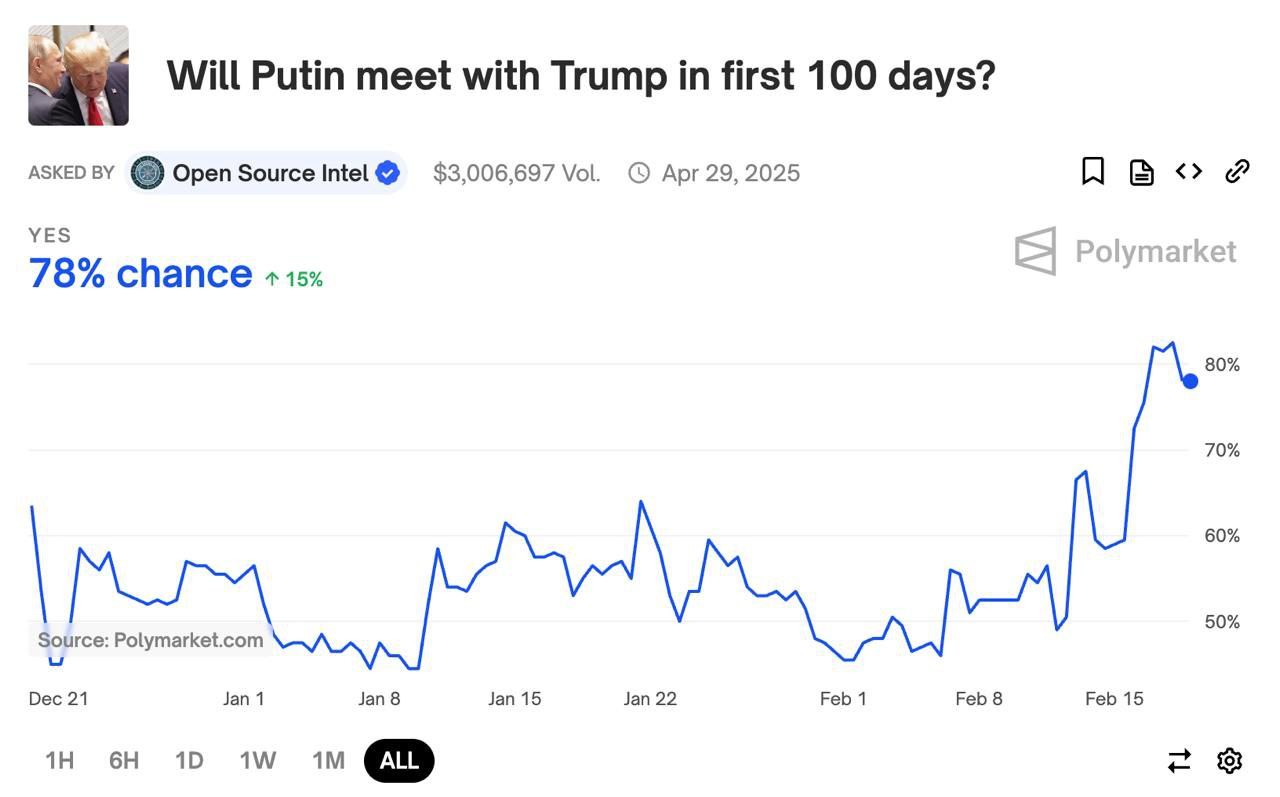The height and width of the screenshot is (797, 1280).
Task: Click the Polymarket logo
Action: pos(1126,251)
